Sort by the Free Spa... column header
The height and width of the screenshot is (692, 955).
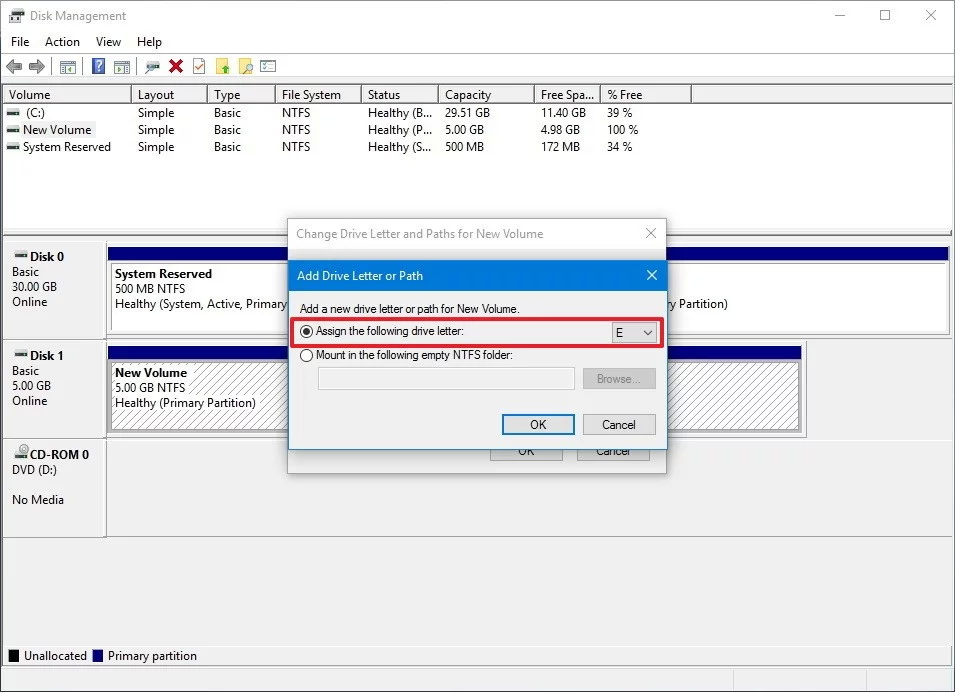568,94
